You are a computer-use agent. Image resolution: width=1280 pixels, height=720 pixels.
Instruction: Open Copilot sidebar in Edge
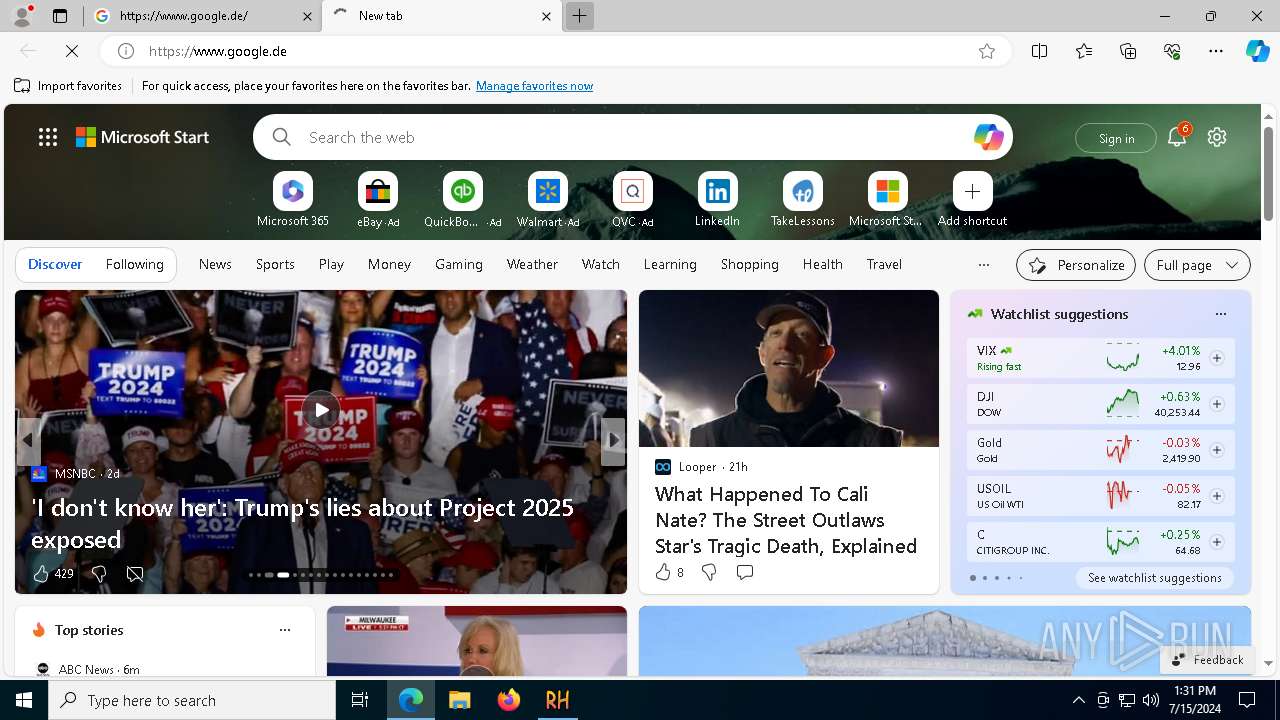[1258, 51]
